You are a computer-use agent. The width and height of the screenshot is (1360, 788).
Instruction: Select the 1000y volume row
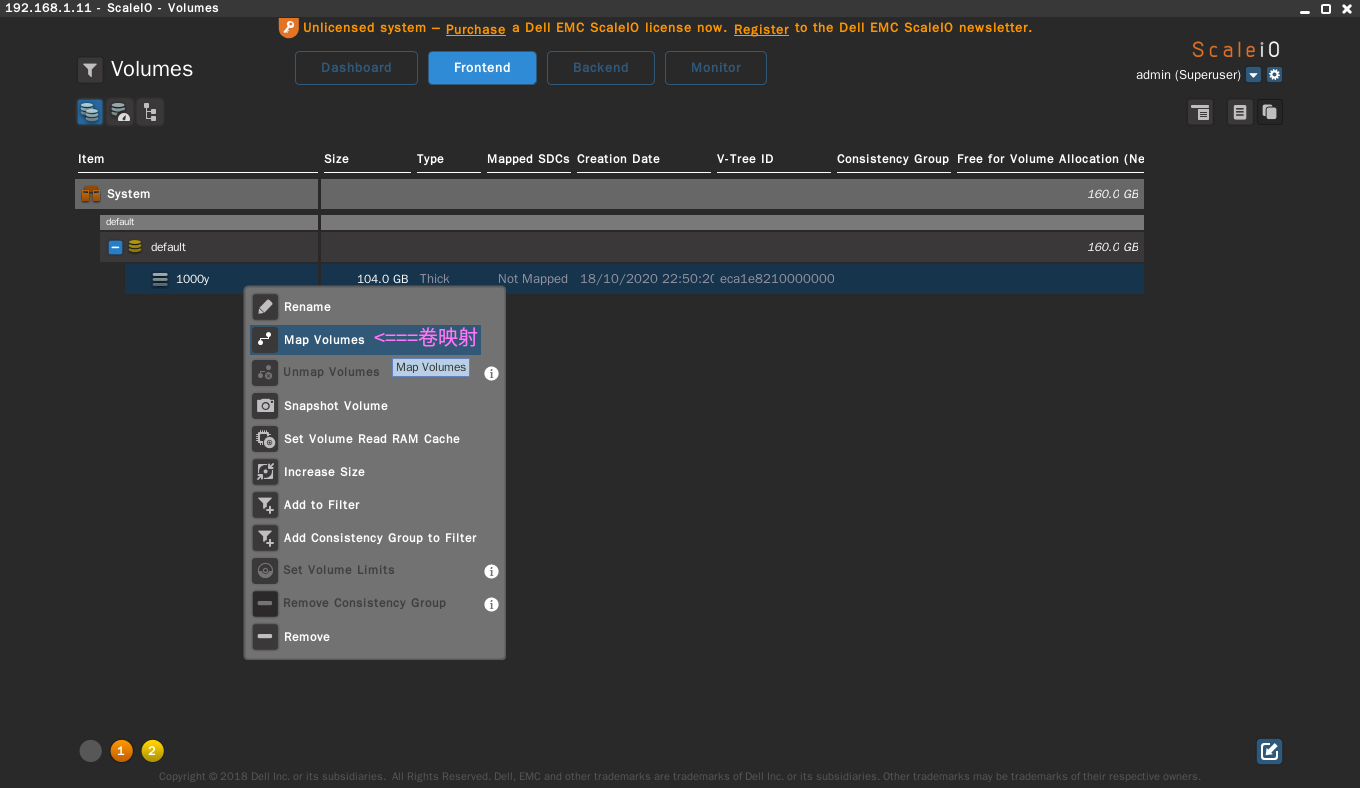tap(635, 279)
